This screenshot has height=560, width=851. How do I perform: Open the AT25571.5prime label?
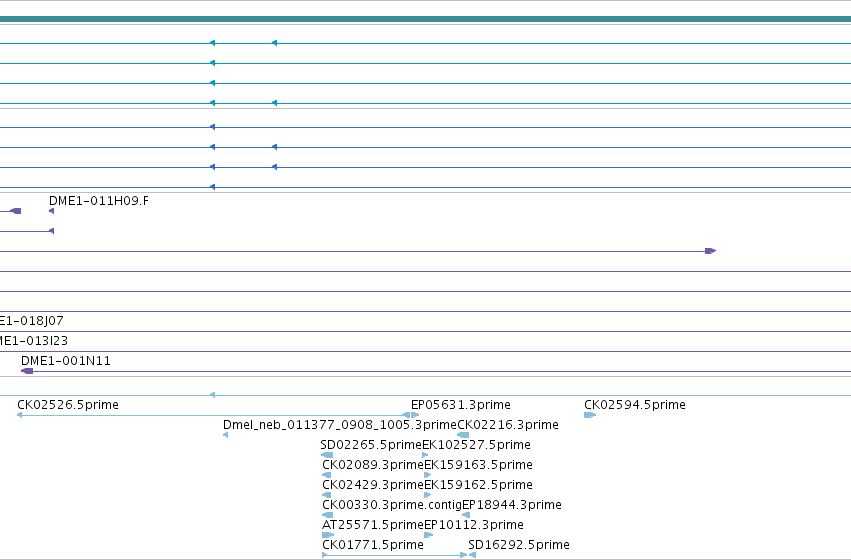click(373, 525)
